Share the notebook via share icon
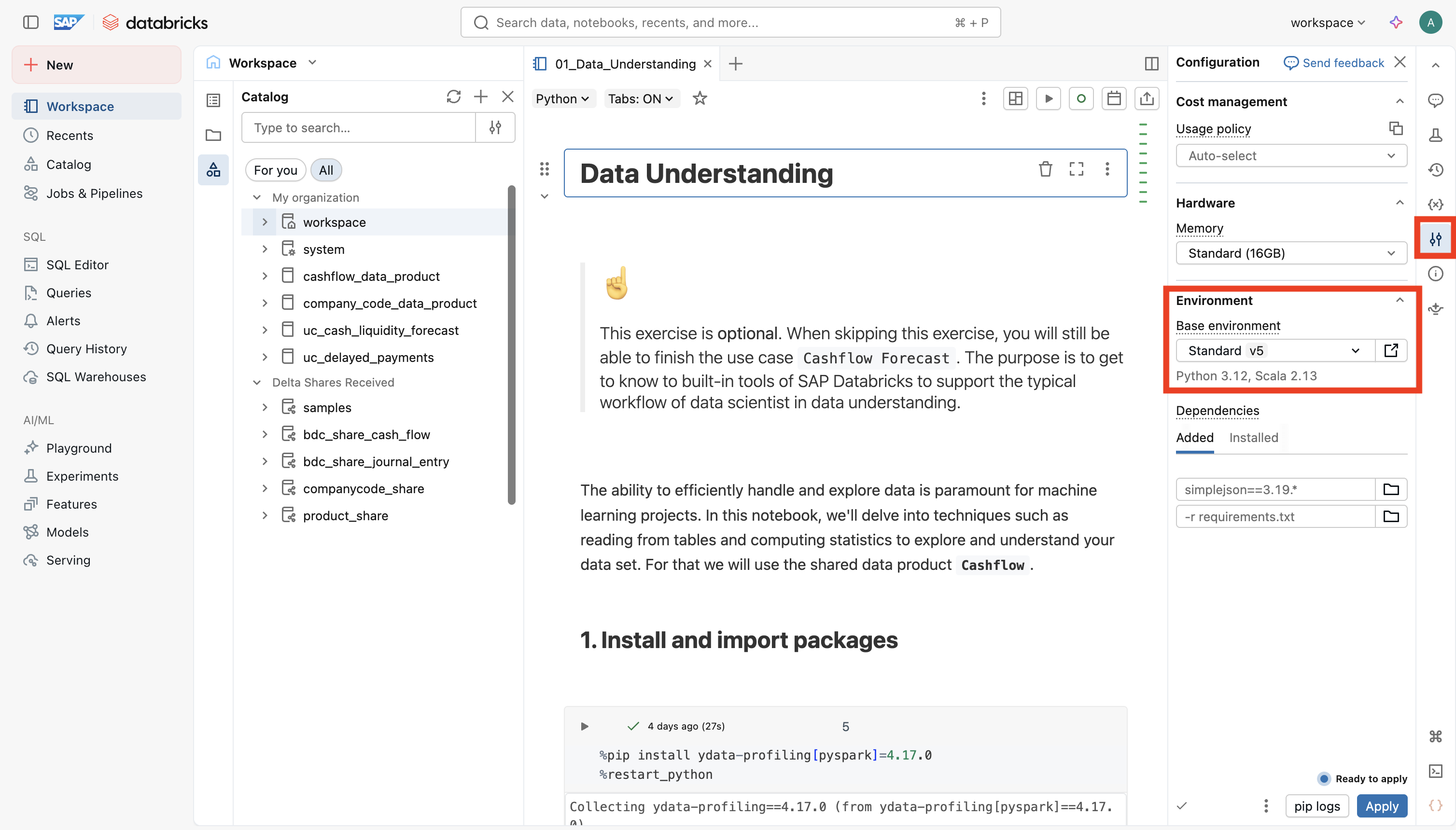The height and width of the screenshot is (830, 1456). point(1147,98)
